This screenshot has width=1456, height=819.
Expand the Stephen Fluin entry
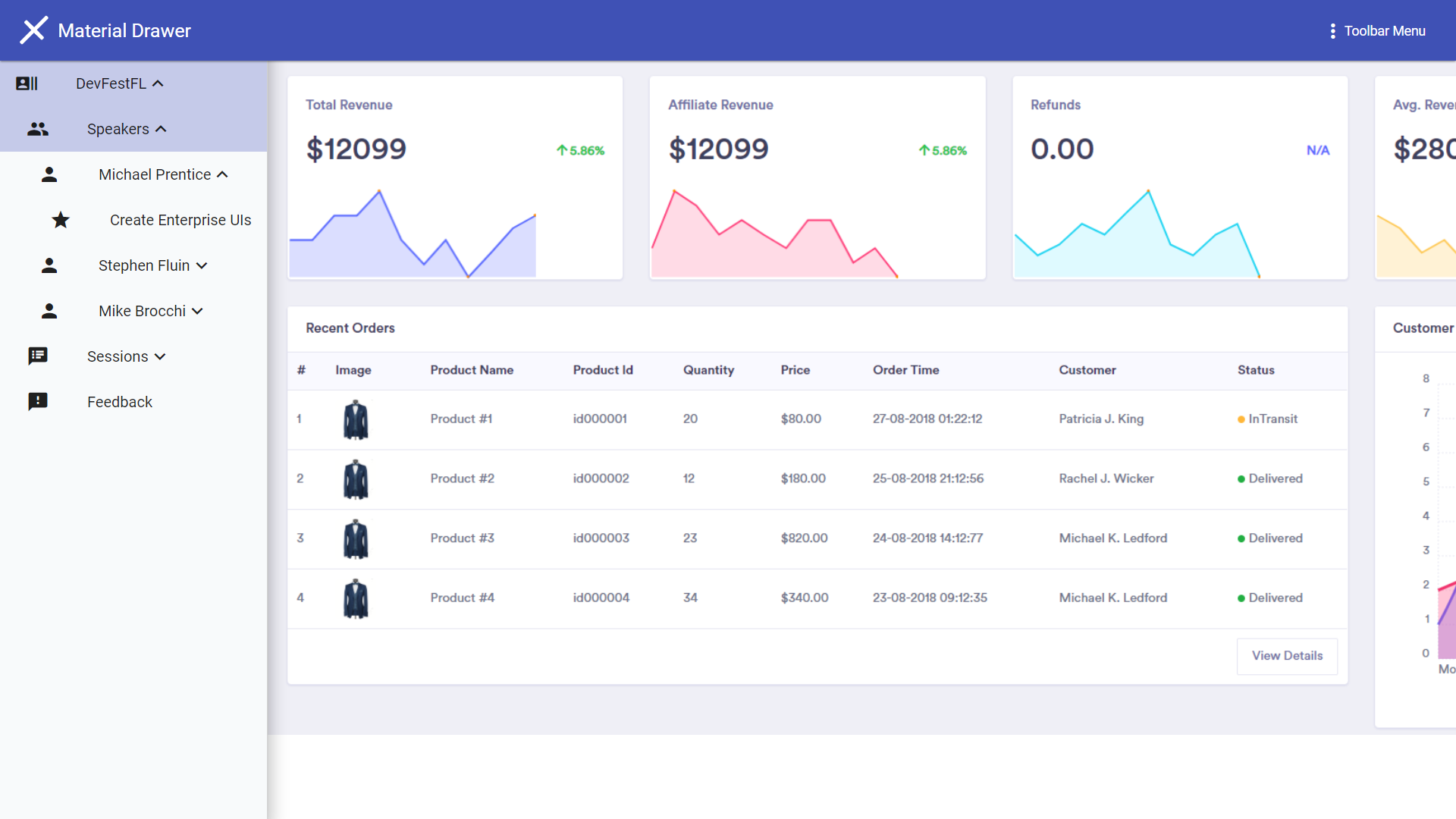(202, 265)
